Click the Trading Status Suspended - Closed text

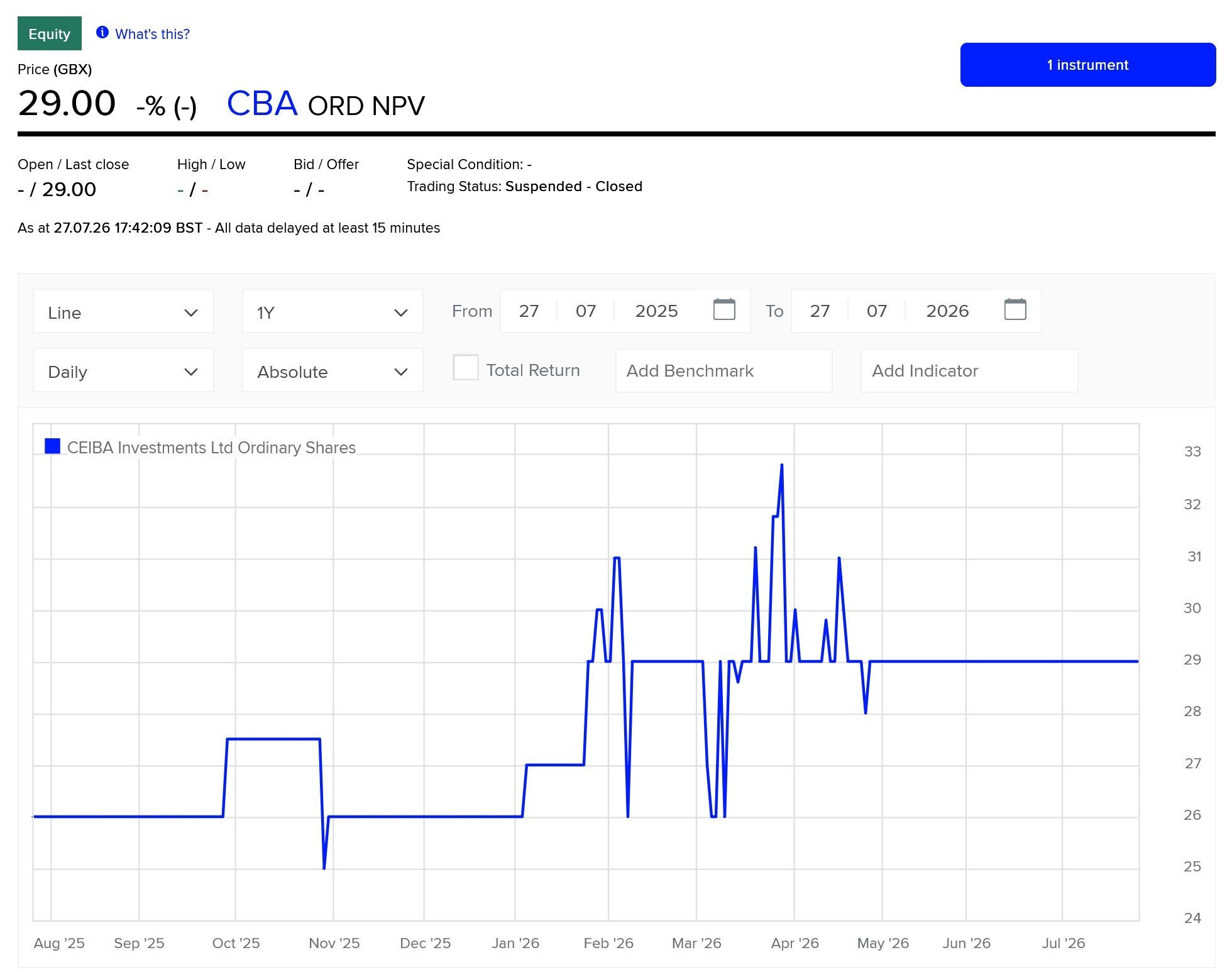tap(524, 187)
